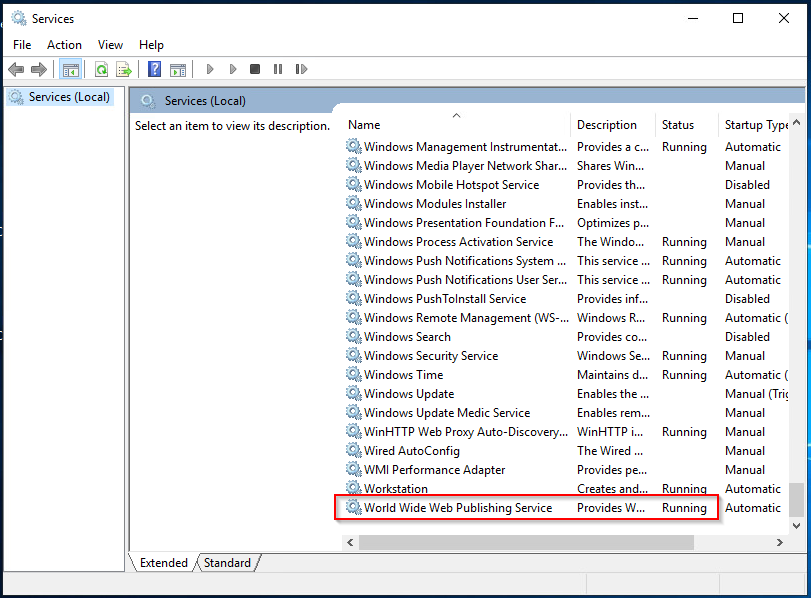This screenshot has height=598, width=811.
Task: Switch to the Standard tab
Action: 227,563
